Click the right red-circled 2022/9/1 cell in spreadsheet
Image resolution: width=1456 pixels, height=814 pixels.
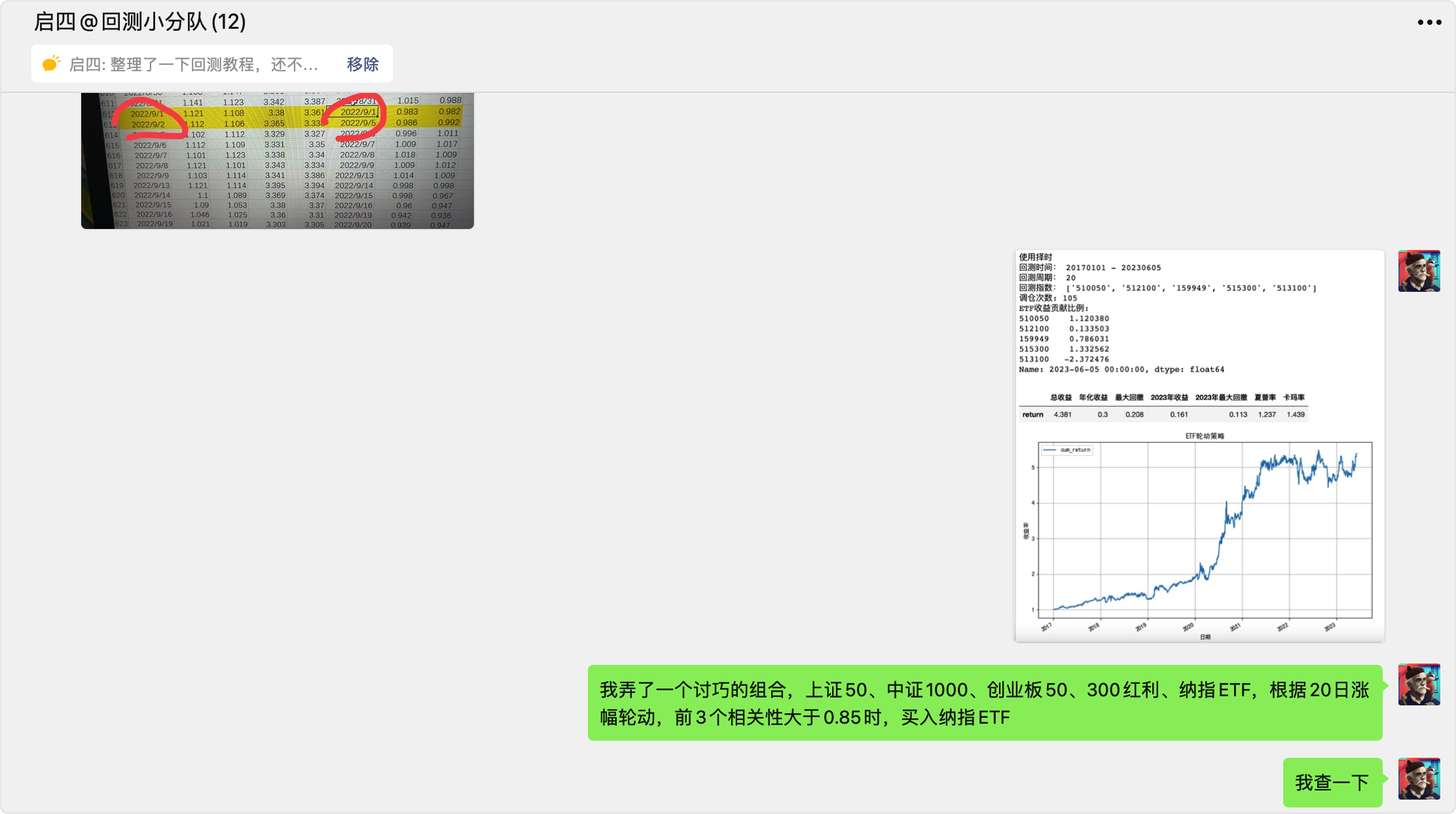coord(357,112)
